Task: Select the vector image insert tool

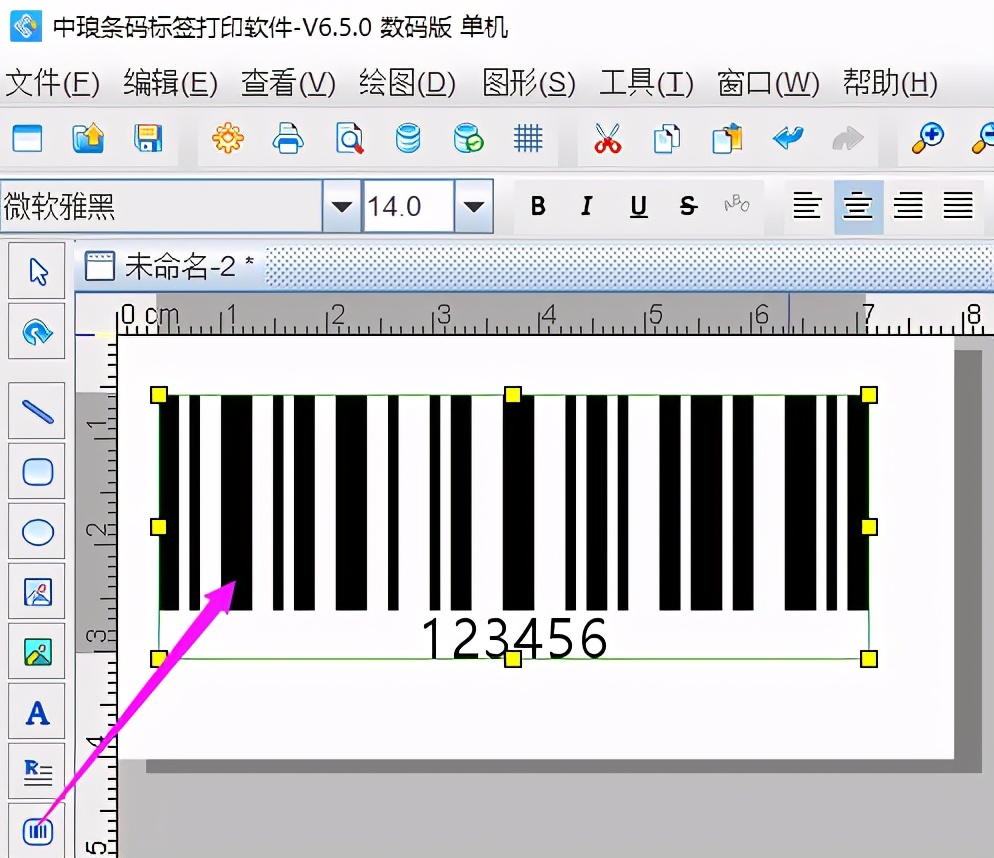Action: tap(37, 591)
